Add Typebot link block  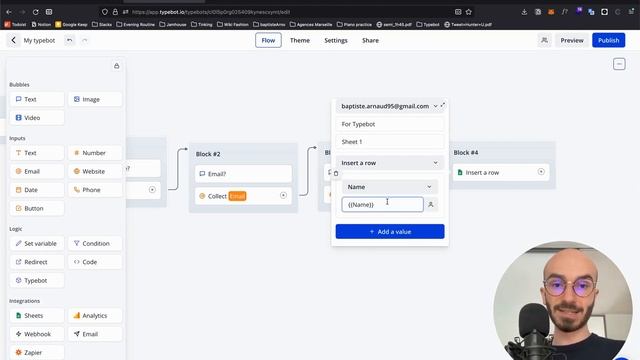pyautogui.click(x=37, y=280)
